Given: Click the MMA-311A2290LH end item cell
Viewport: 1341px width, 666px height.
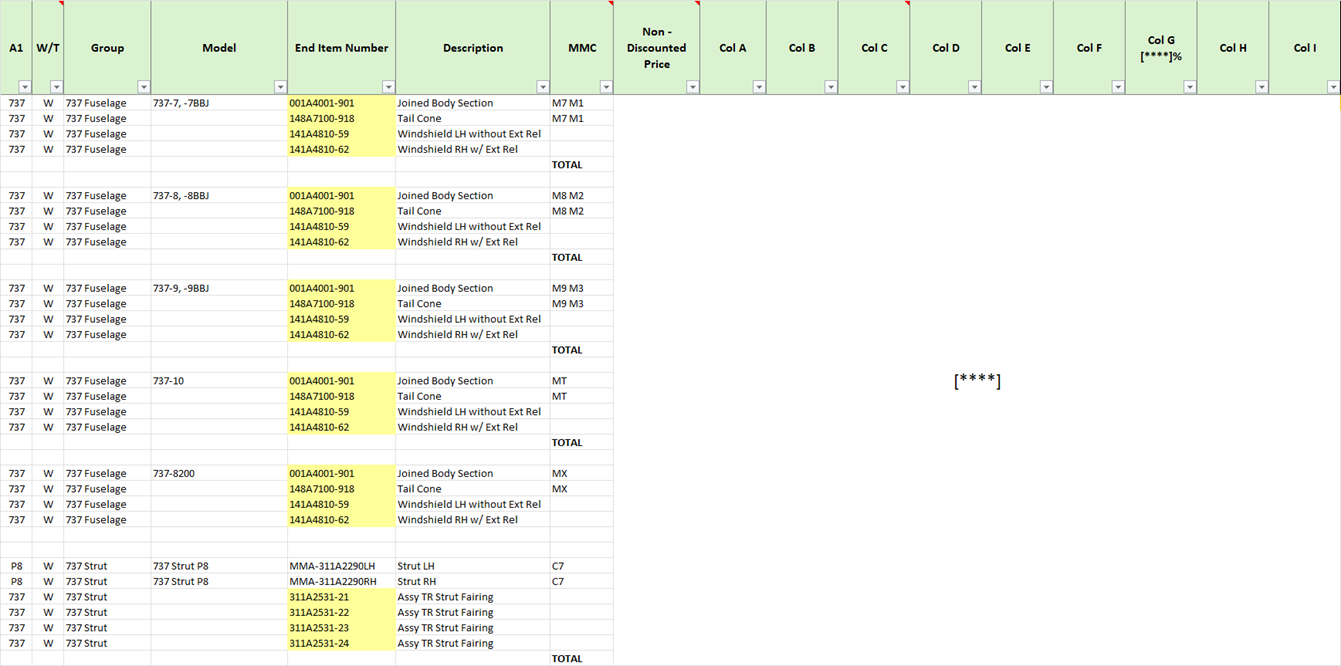Looking at the screenshot, I should click(332, 567).
